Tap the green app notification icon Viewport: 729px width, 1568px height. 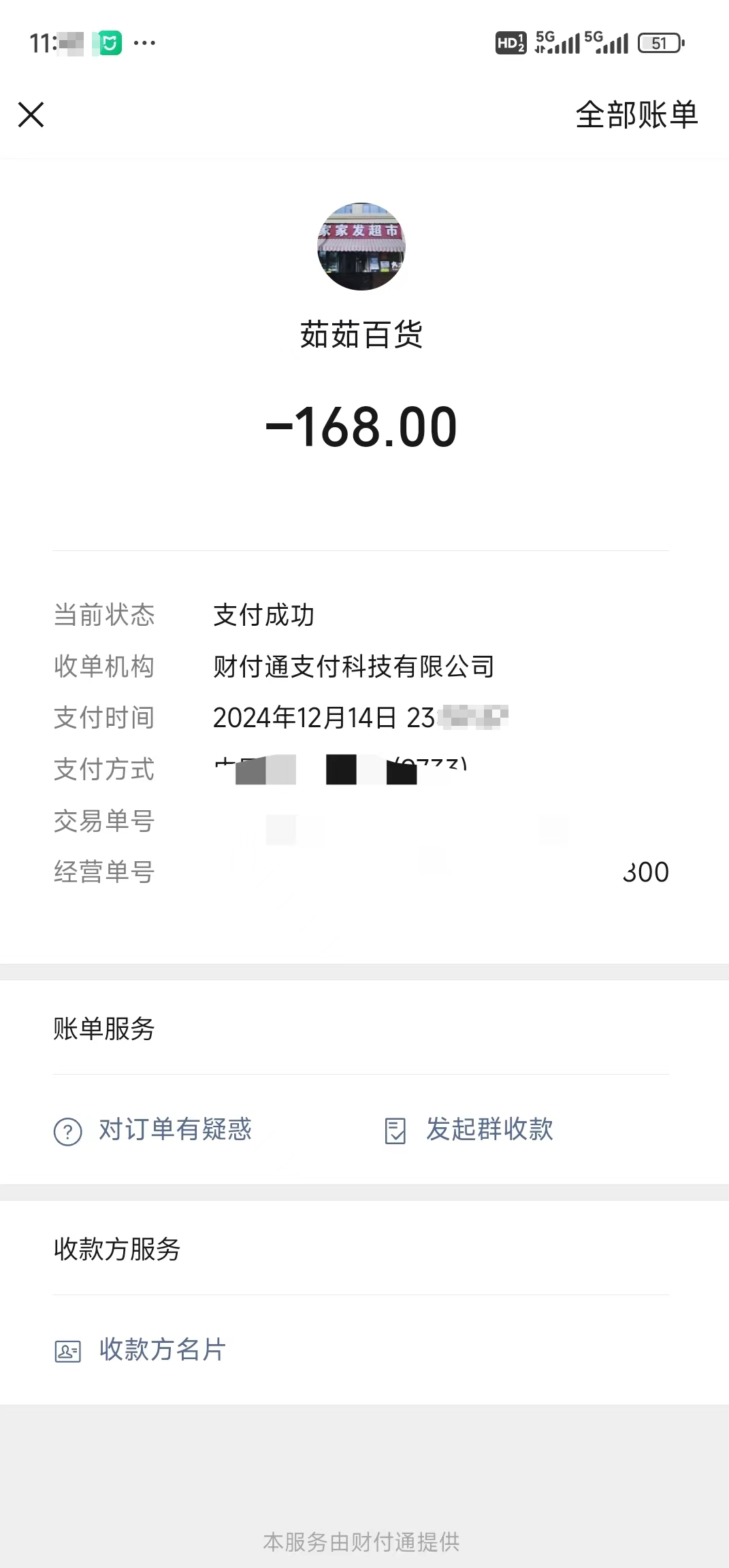[x=108, y=44]
